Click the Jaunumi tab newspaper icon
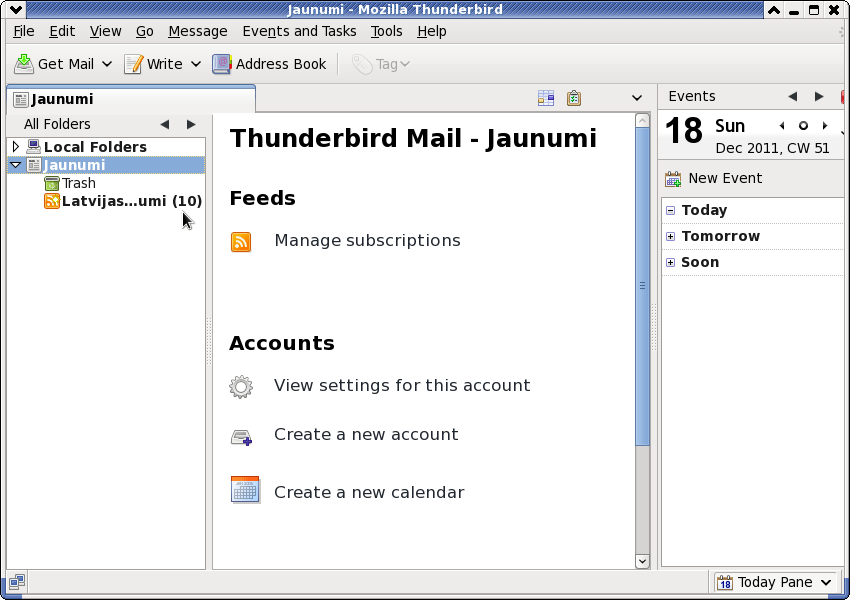 [21, 99]
